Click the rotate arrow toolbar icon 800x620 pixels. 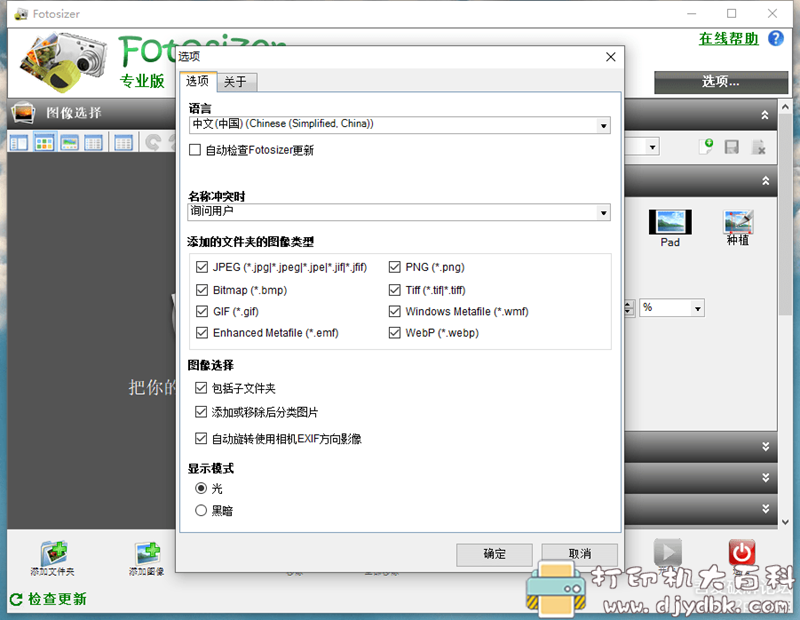point(153,142)
